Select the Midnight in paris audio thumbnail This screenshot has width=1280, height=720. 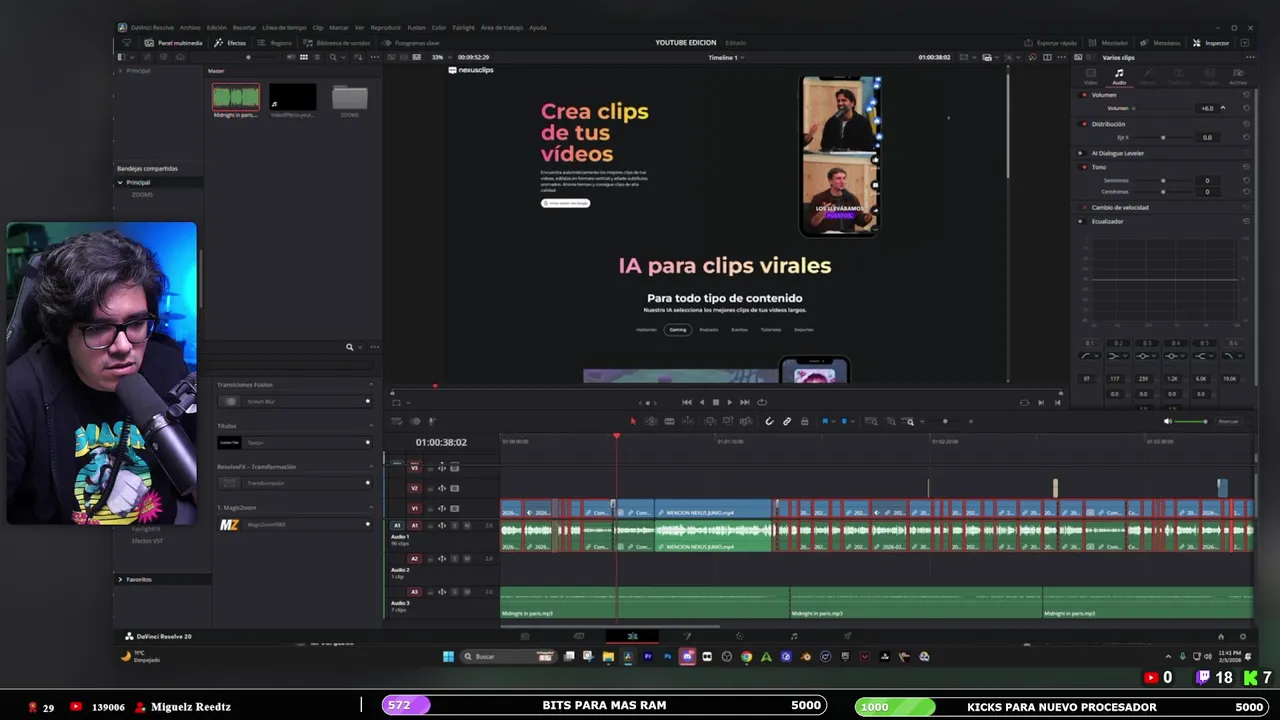coord(236,97)
